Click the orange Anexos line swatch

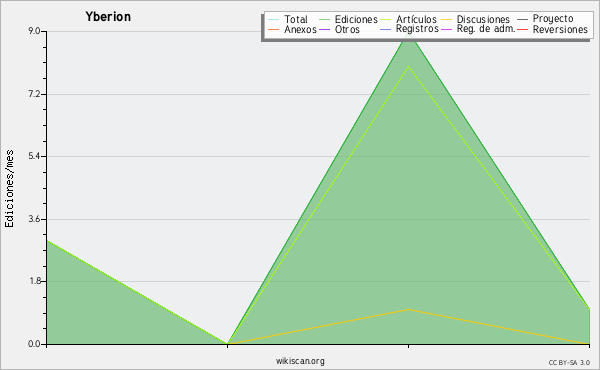pos(274,29)
